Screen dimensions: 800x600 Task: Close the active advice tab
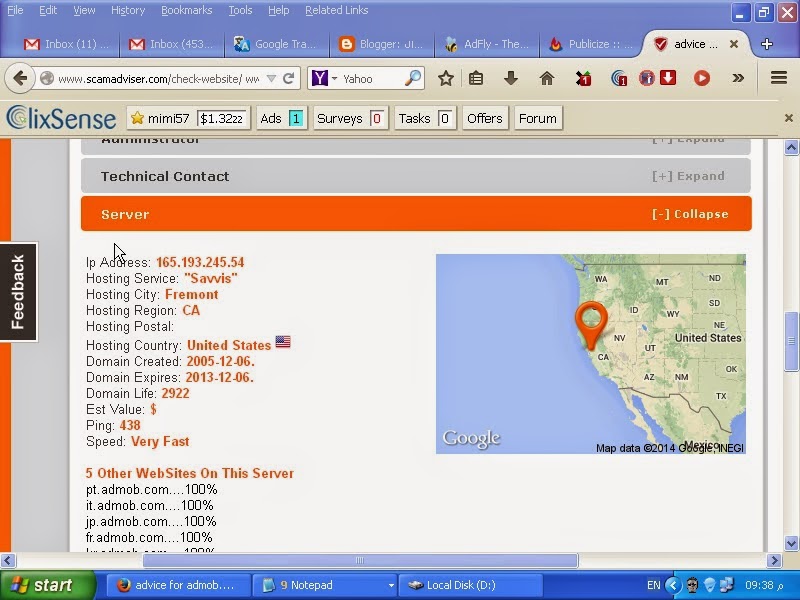pos(734,44)
